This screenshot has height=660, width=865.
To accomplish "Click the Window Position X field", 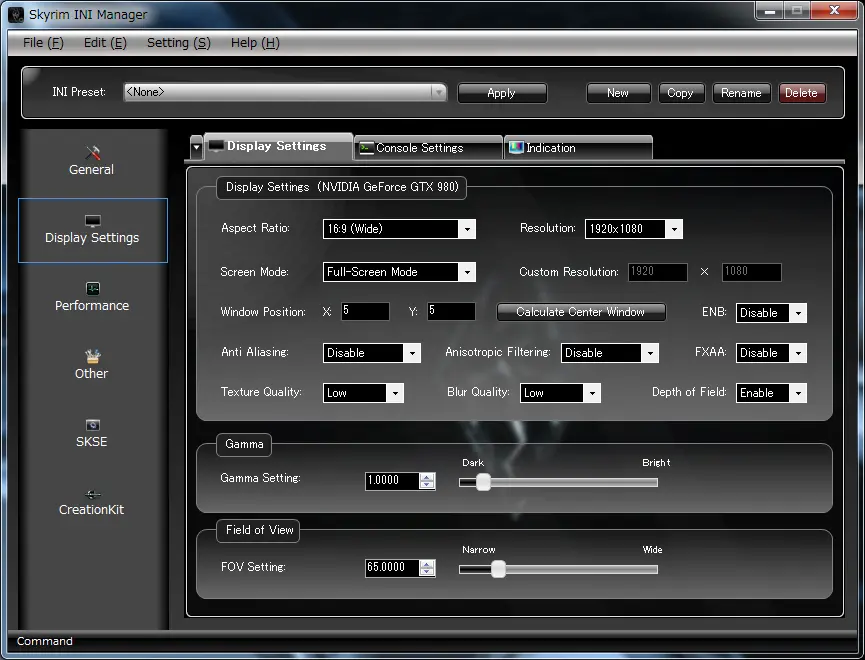I will pyautogui.click(x=365, y=311).
